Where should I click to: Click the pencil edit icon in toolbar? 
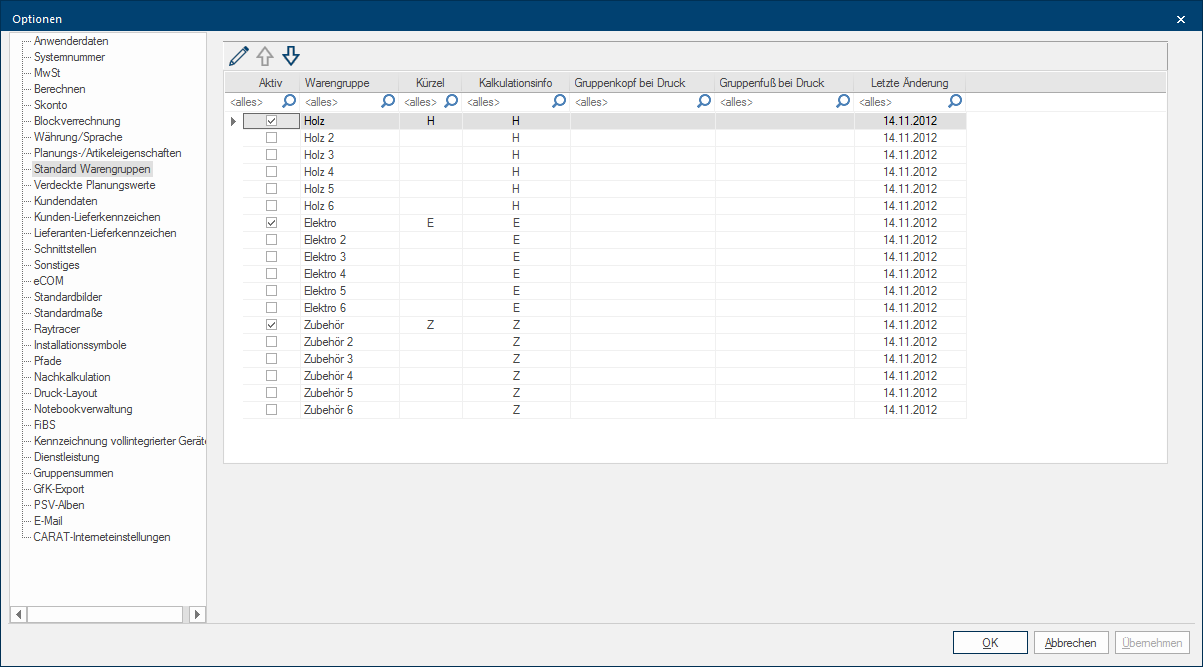tap(238, 56)
